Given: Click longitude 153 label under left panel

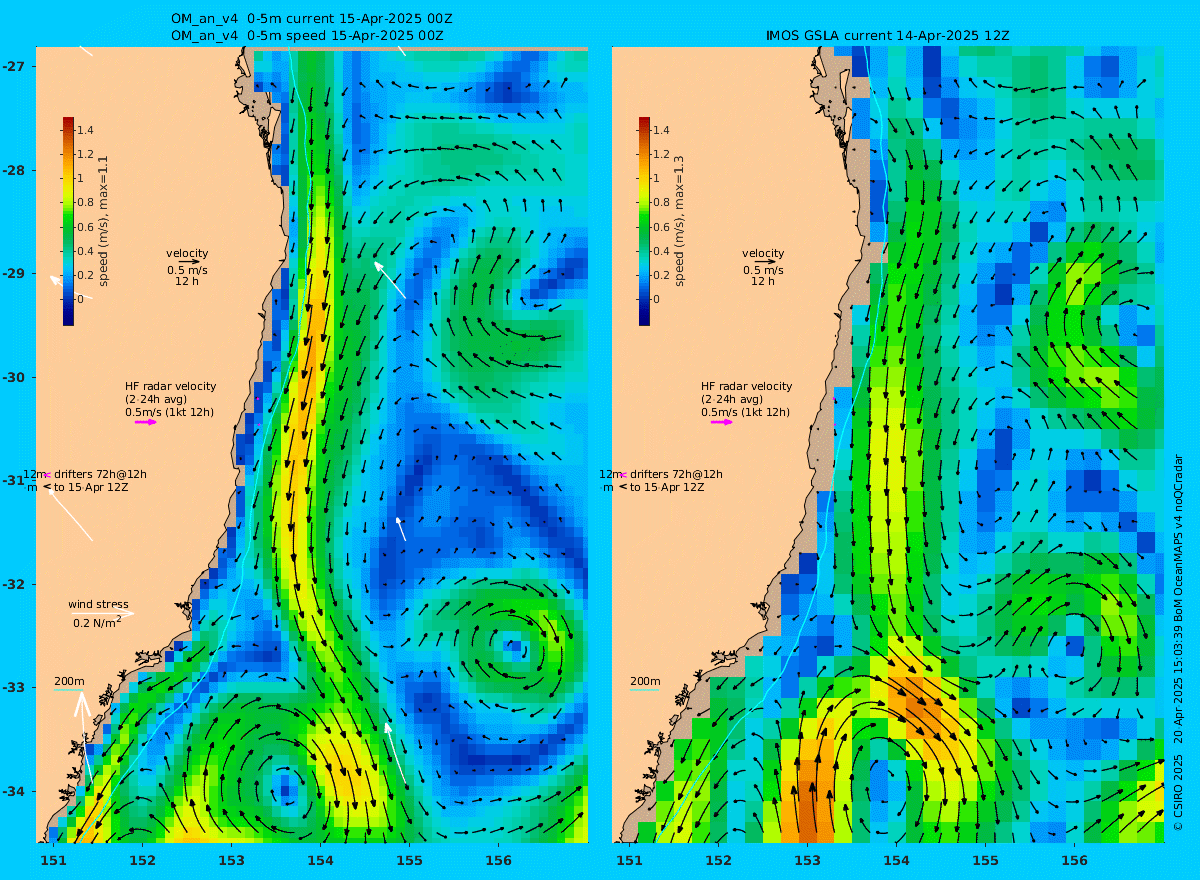Looking at the screenshot, I should tap(232, 860).
